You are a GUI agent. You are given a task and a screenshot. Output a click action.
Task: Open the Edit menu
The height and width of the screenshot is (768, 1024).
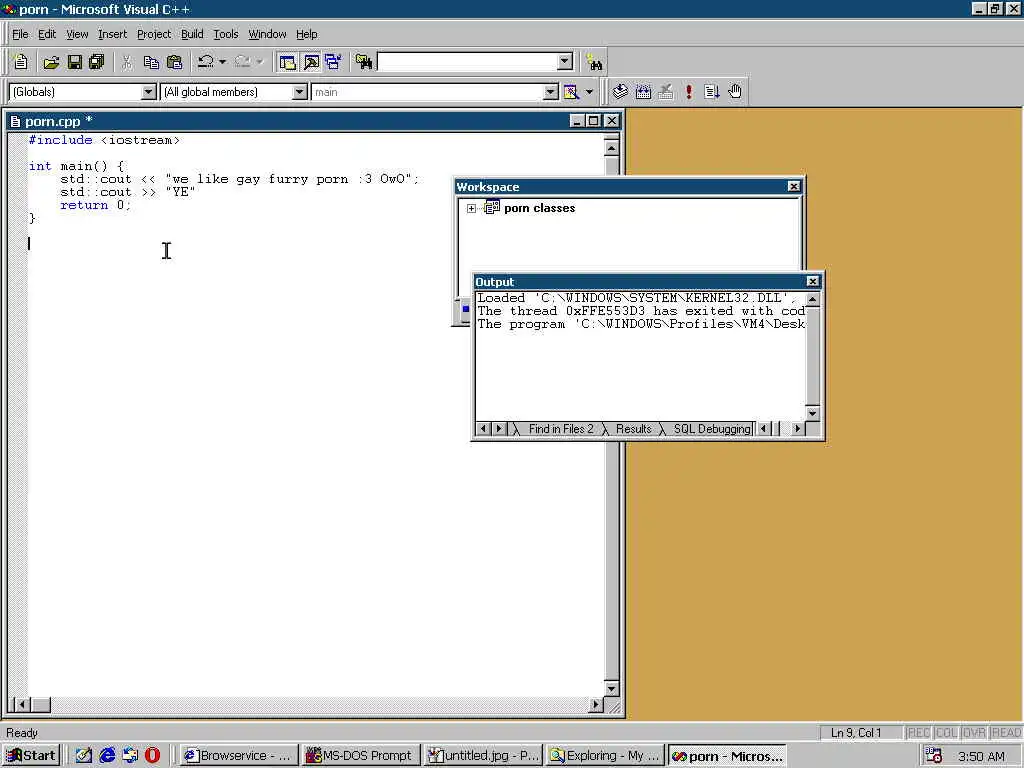(x=46, y=34)
